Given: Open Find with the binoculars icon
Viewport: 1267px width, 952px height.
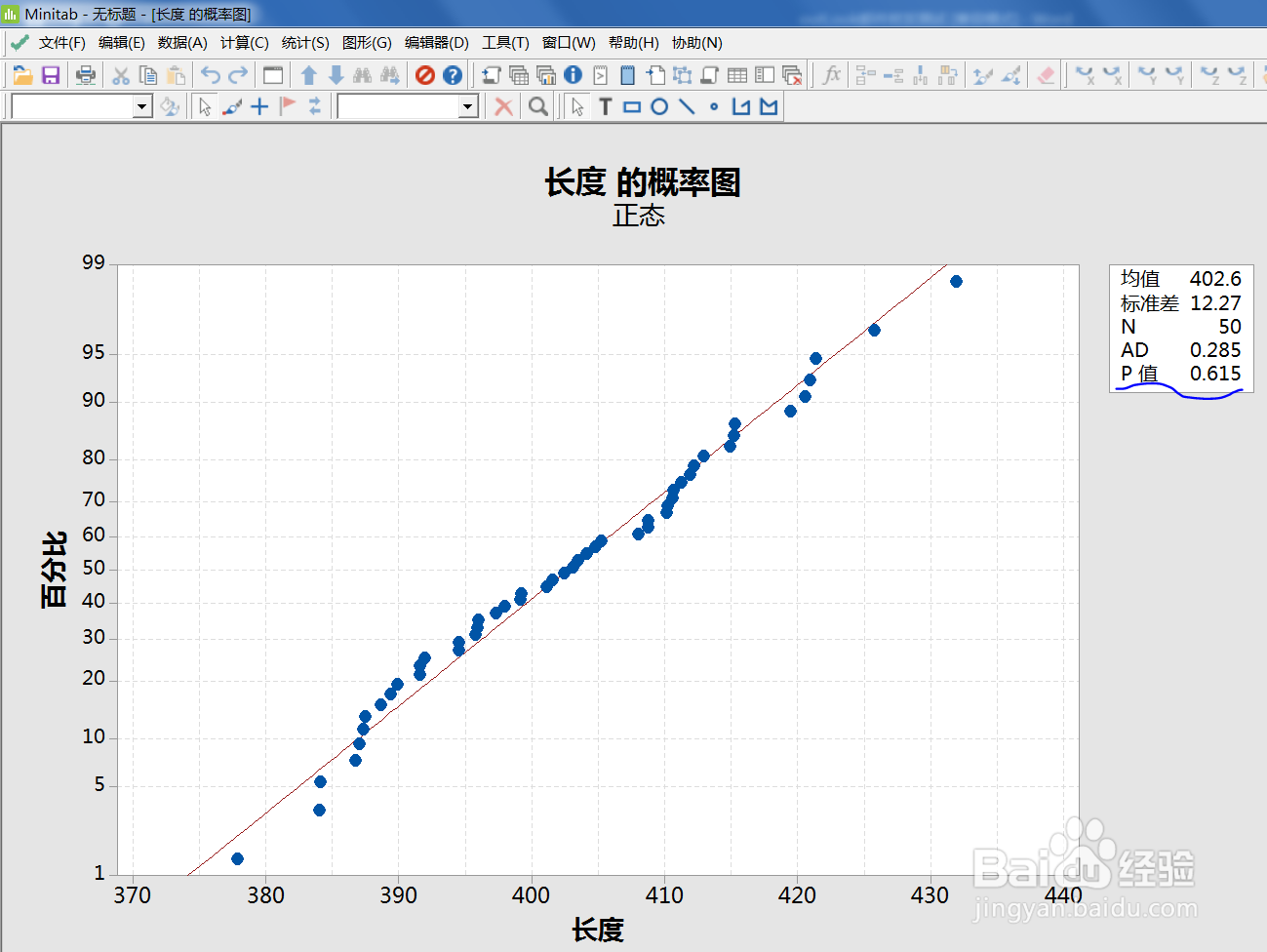Looking at the screenshot, I should click(x=363, y=75).
